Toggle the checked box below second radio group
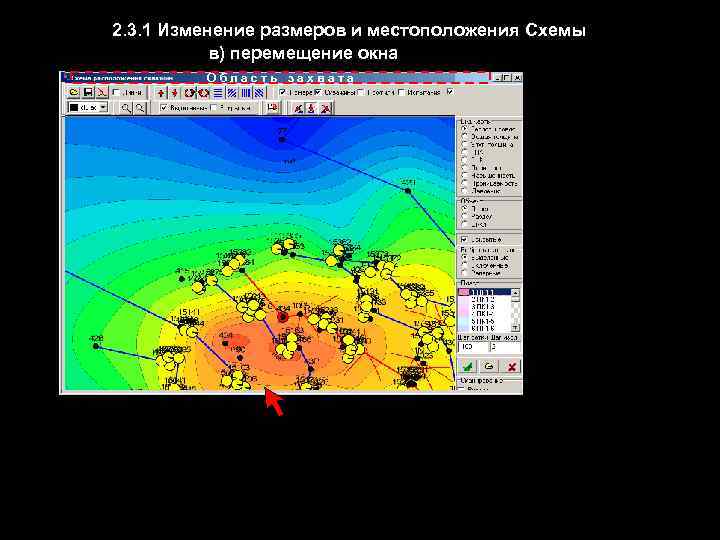 click(x=464, y=240)
